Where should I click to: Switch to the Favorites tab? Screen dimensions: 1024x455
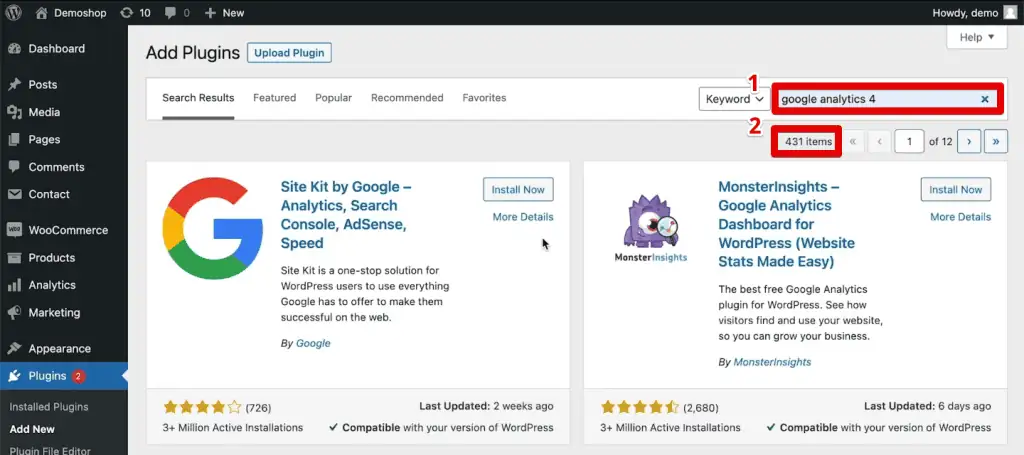coord(484,98)
